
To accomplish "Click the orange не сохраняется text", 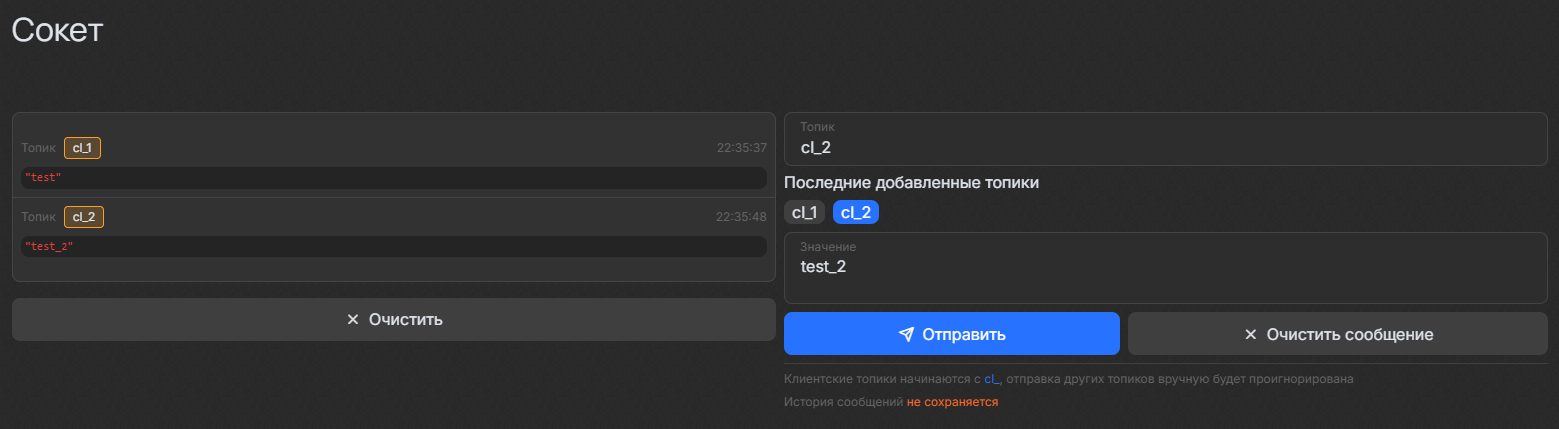I will [952, 402].
